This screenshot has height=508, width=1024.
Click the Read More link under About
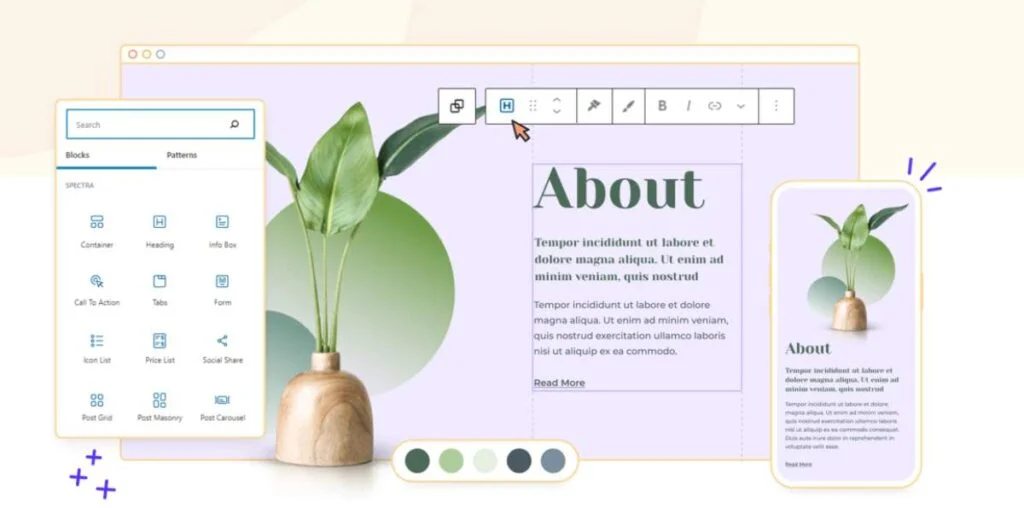559,383
